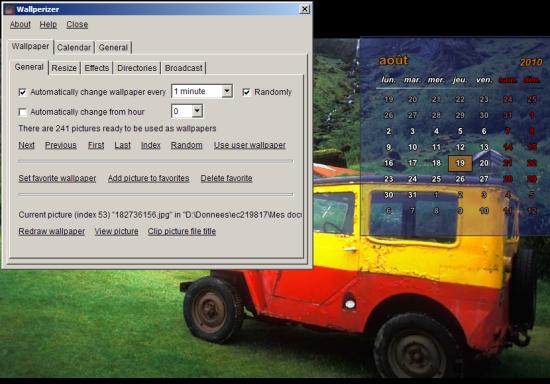Open the Effects sub-tab
Image resolution: width=550 pixels, height=384 pixels.
click(x=97, y=68)
